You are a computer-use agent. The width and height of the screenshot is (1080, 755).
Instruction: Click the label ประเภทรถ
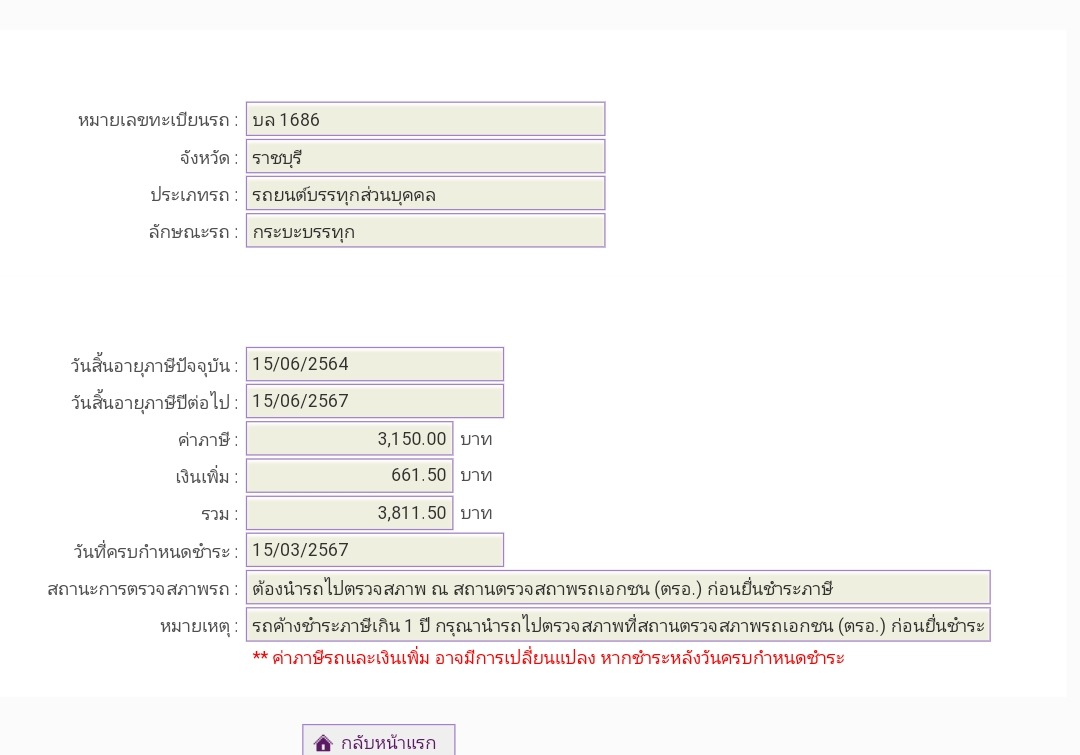click(194, 195)
